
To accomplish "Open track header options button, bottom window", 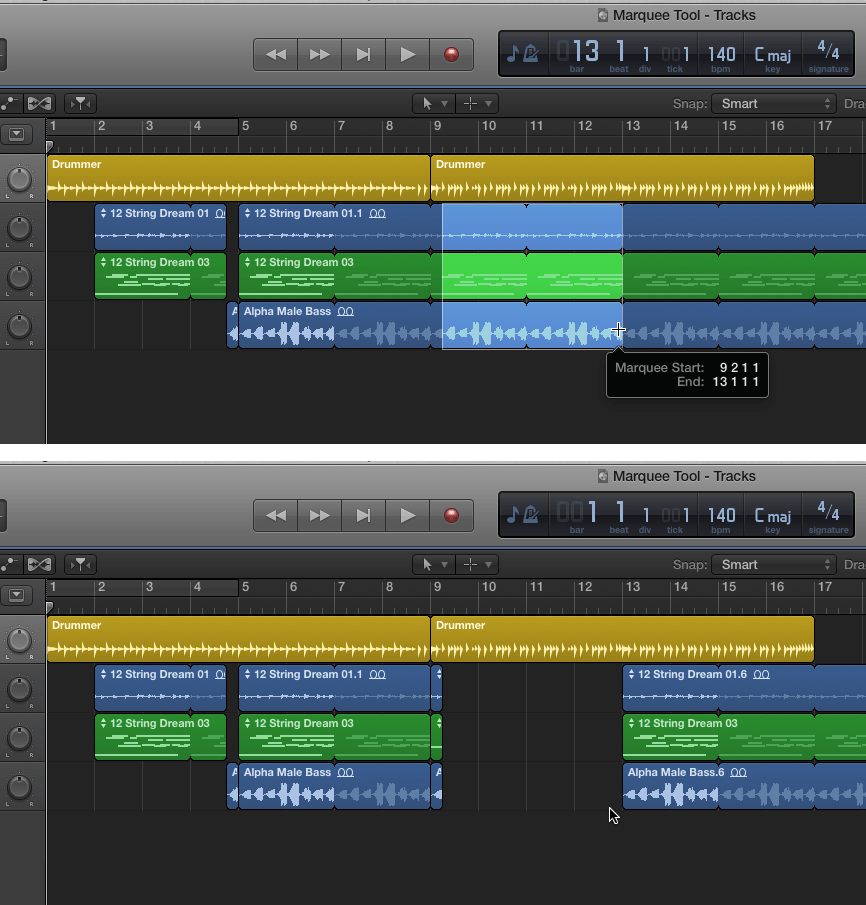I will click(17, 595).
